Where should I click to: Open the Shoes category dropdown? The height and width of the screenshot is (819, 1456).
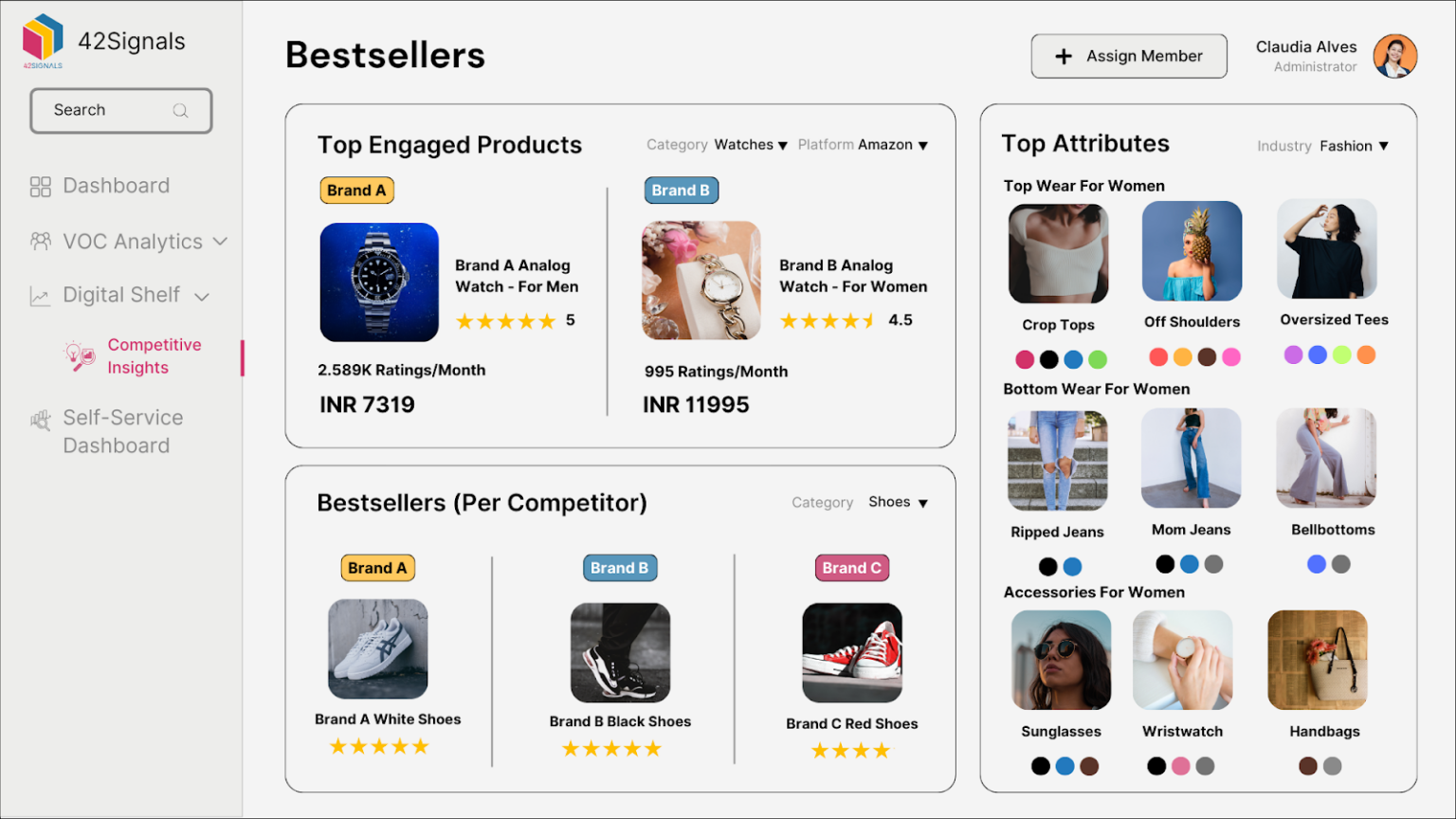pos(898,502)
